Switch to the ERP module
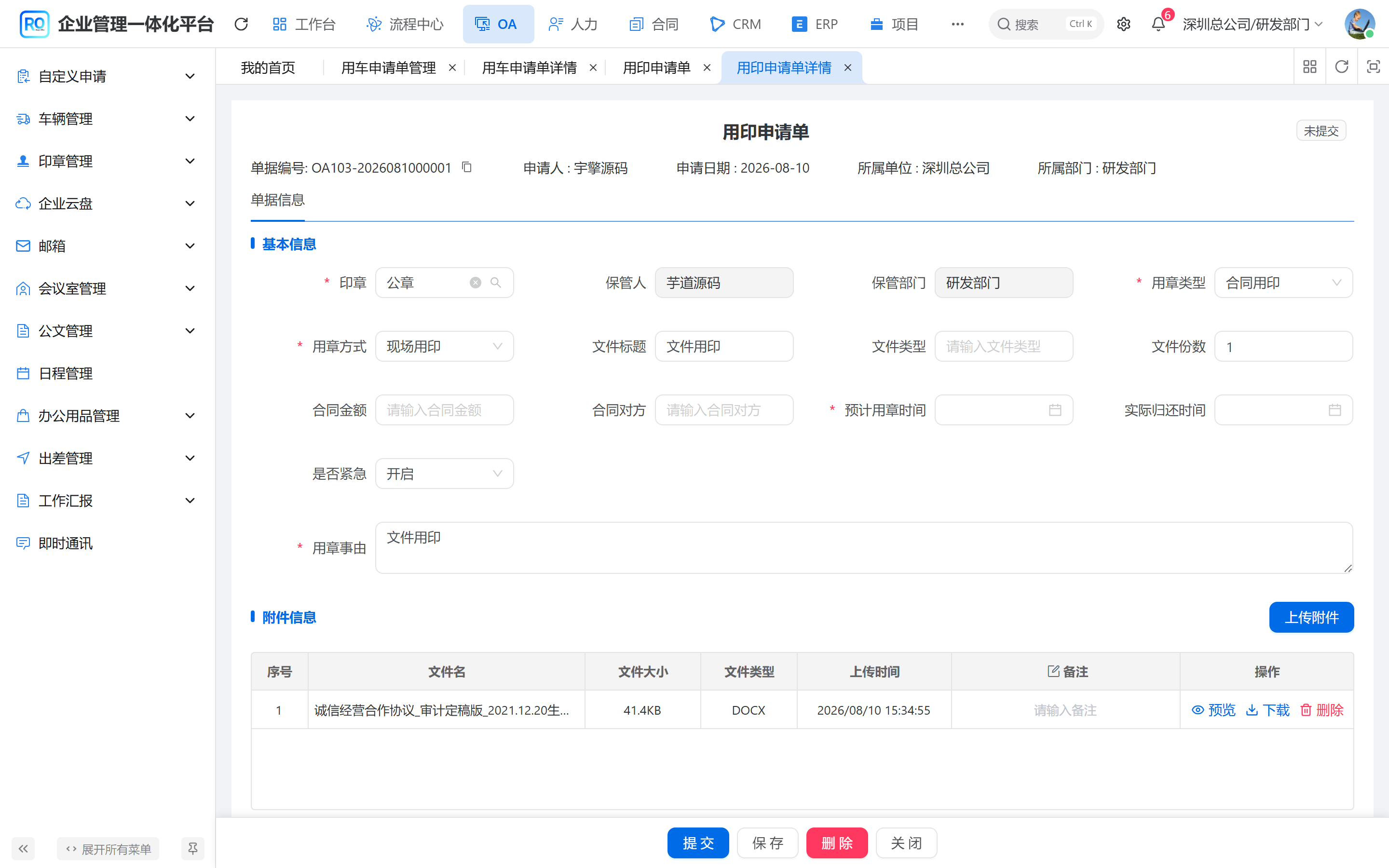1389x868 pixels. (815, 24)
